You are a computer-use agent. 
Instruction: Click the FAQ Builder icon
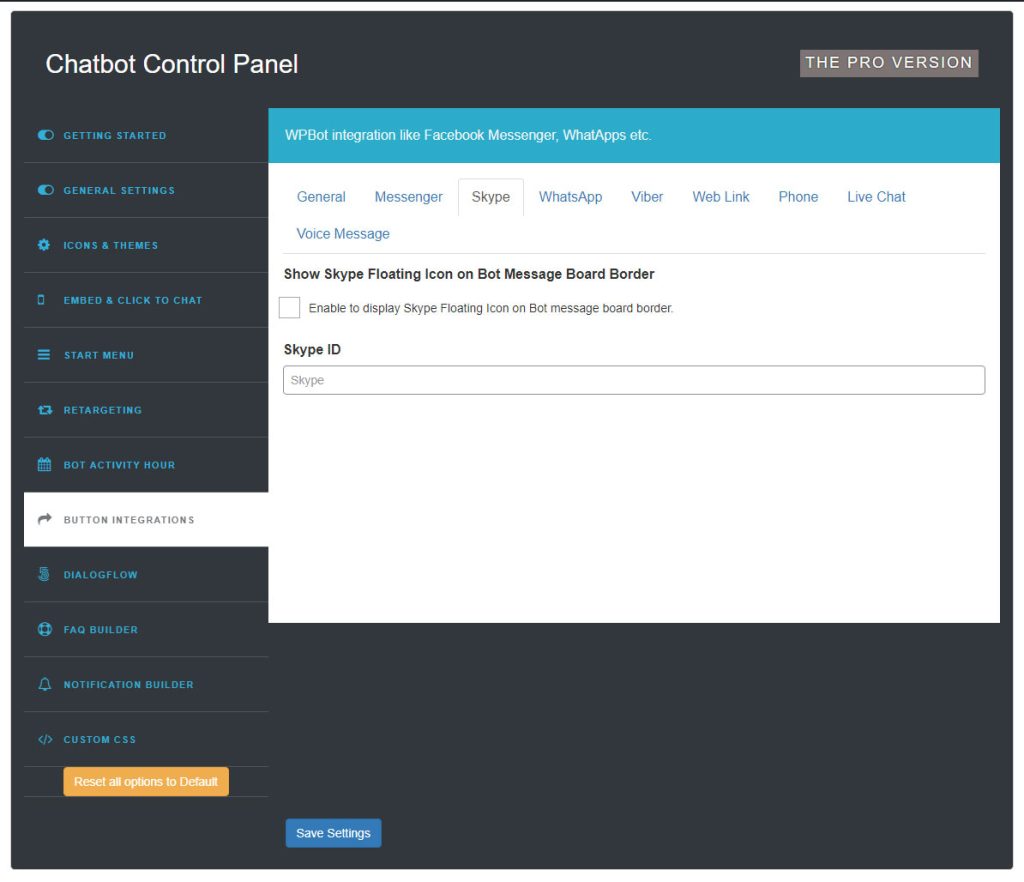click(44, 629)
